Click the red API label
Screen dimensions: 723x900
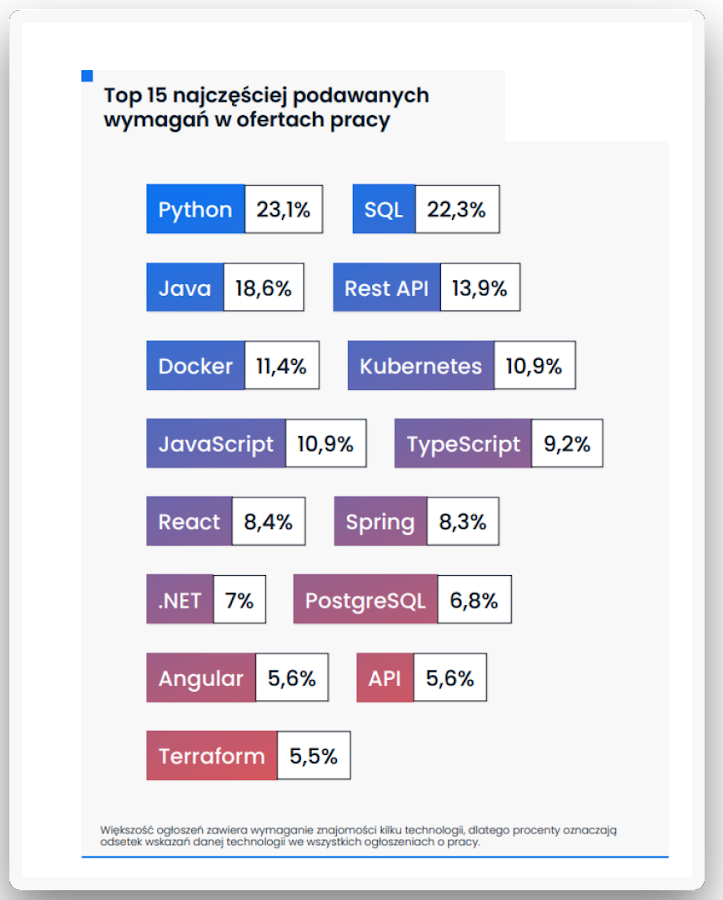pos(384,678)
